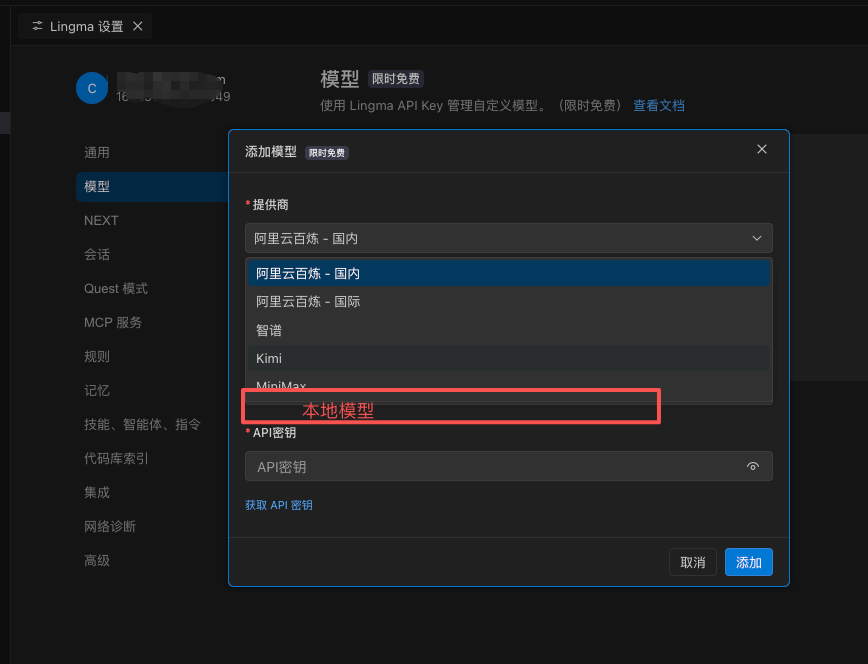Select the Lingma 设置 editor tab
Screen dimensions: 868x664
(85, 26)
